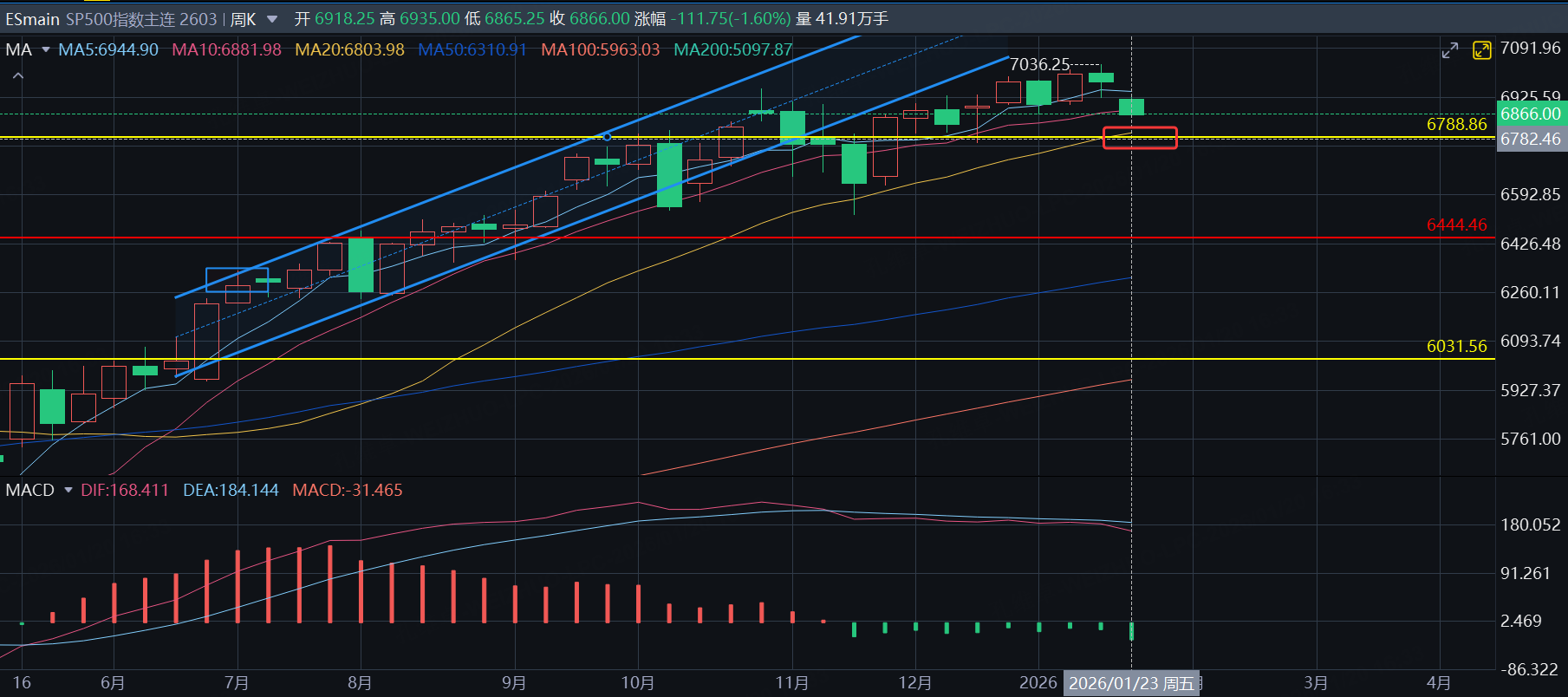Viewport: 1568px width, 697px height.
Task: Click the 2.469 MACD axis label
Action: pyautogui.click(x=1521, y=621)
